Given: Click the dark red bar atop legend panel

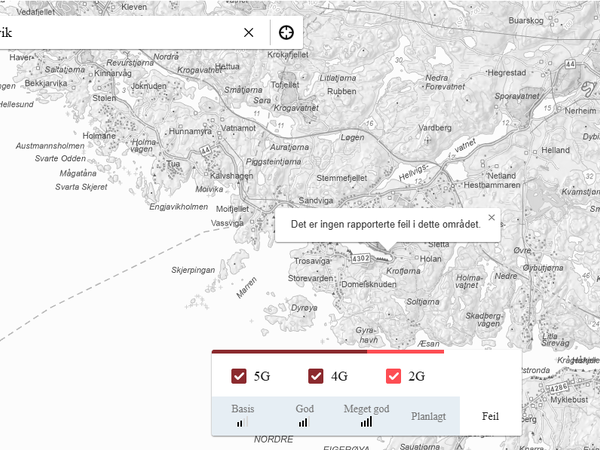Looking at the screenshot, I should [290, 351].
